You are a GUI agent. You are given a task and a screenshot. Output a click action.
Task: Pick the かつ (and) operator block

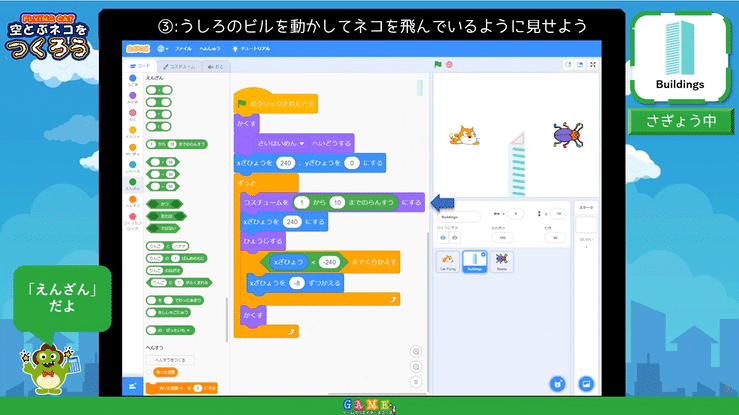pos(164,204)
